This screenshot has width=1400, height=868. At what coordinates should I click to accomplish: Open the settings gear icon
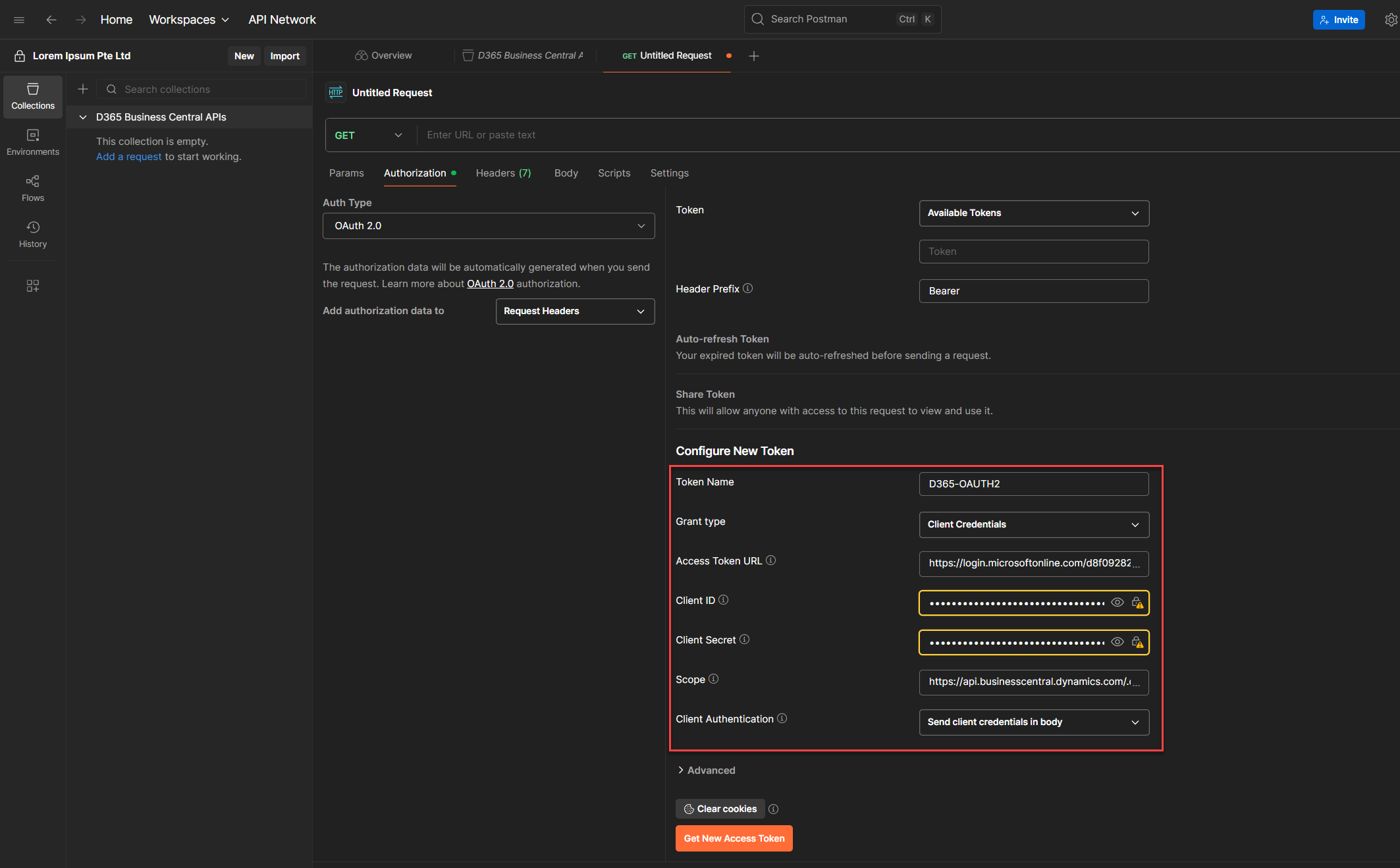(x=1391, y=20)
